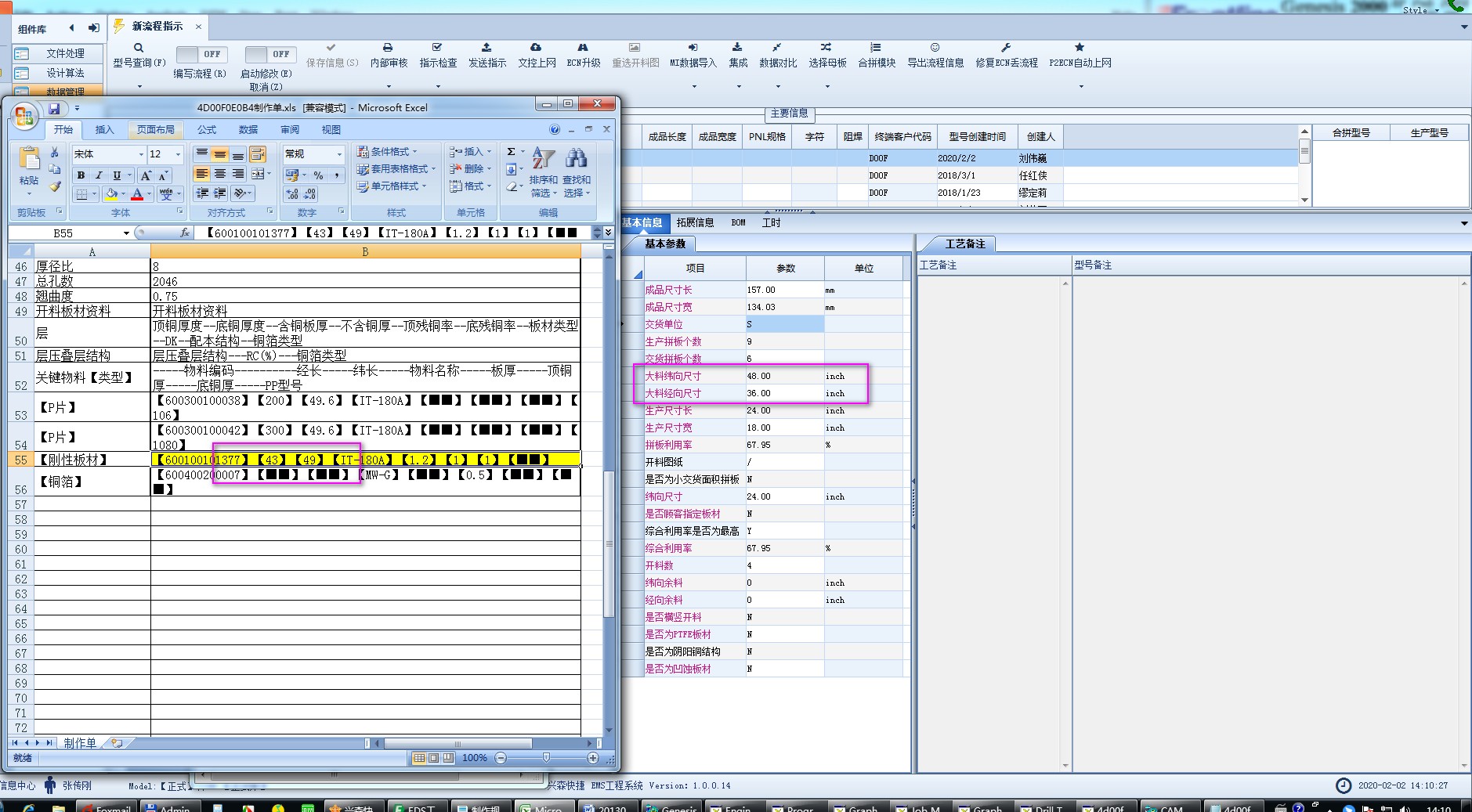Click the Format Painter brush icon

(55, 186)
